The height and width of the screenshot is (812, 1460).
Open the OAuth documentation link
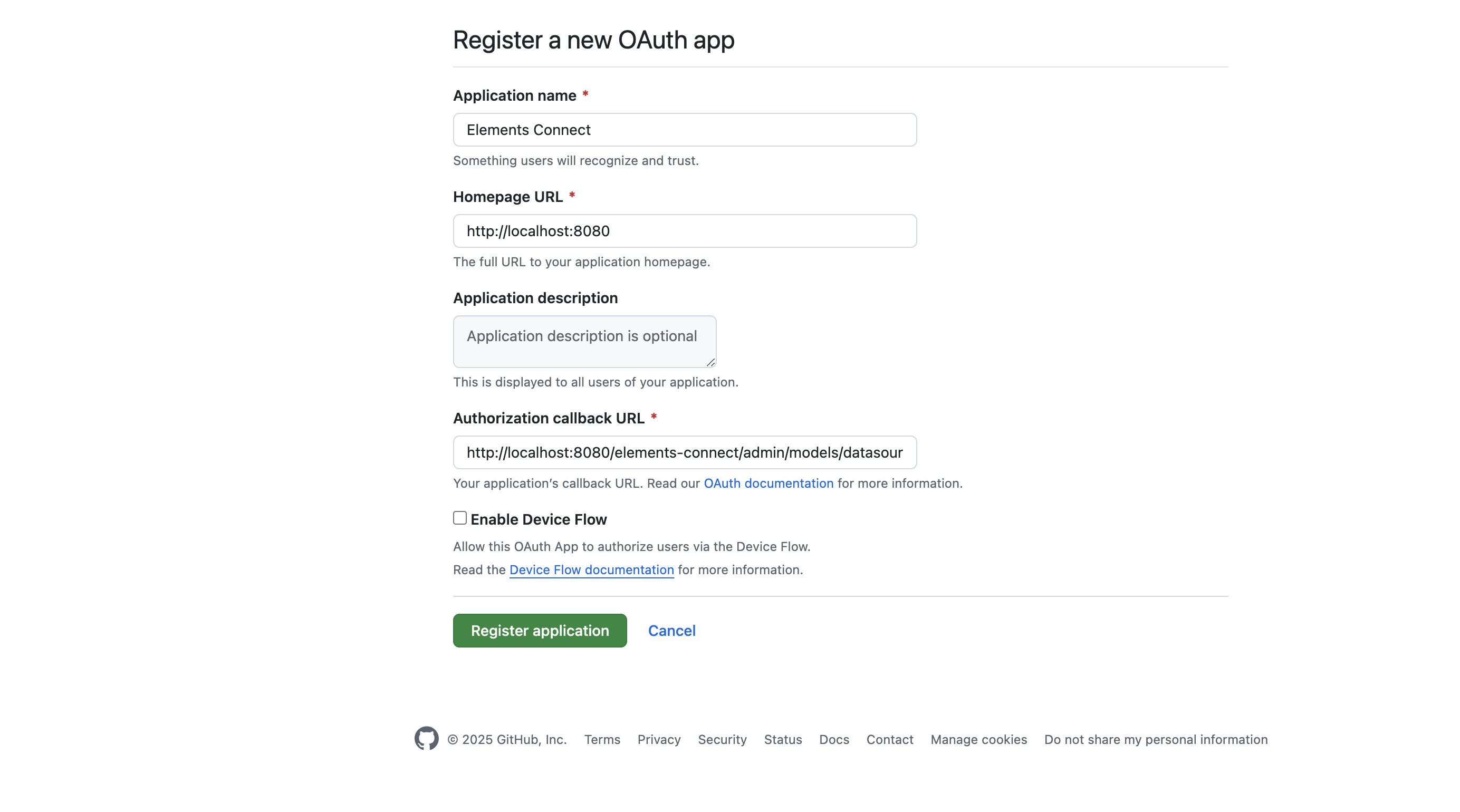[768, 484]
